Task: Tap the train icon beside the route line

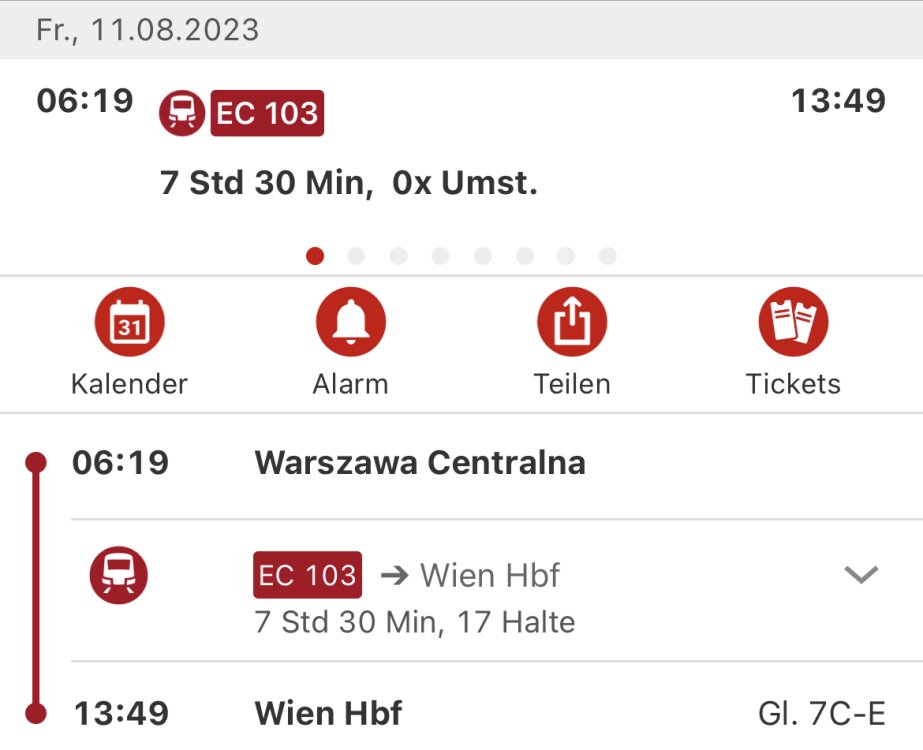Action: (119, 577)
